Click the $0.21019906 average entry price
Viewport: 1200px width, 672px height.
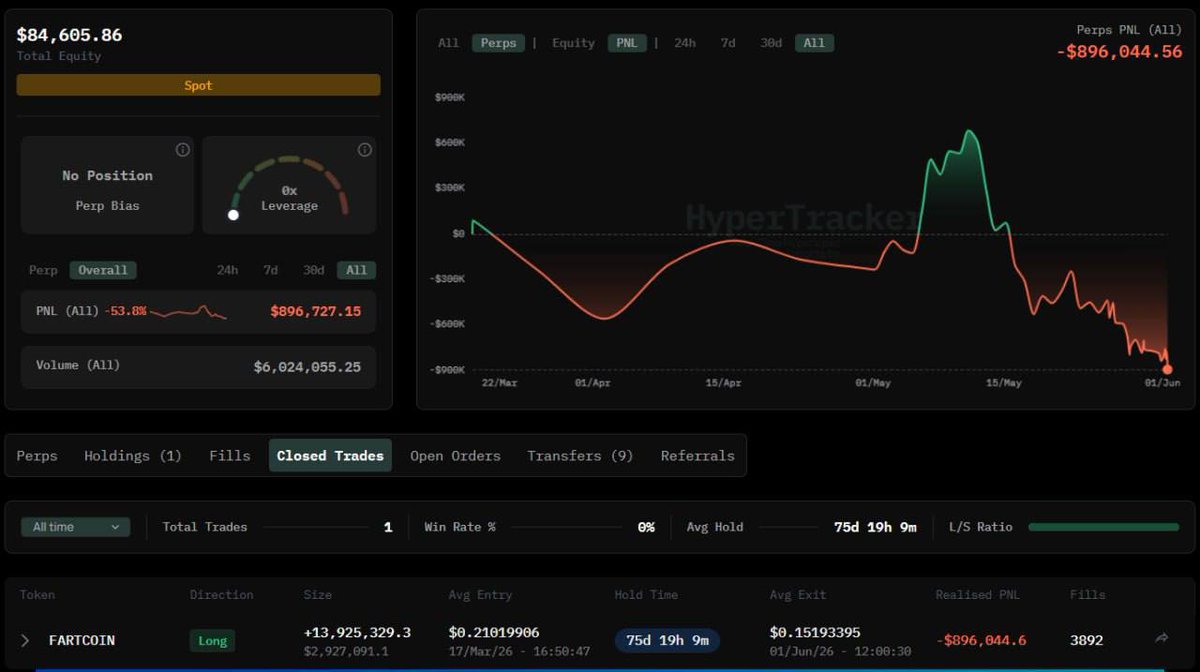click(494, 633)
